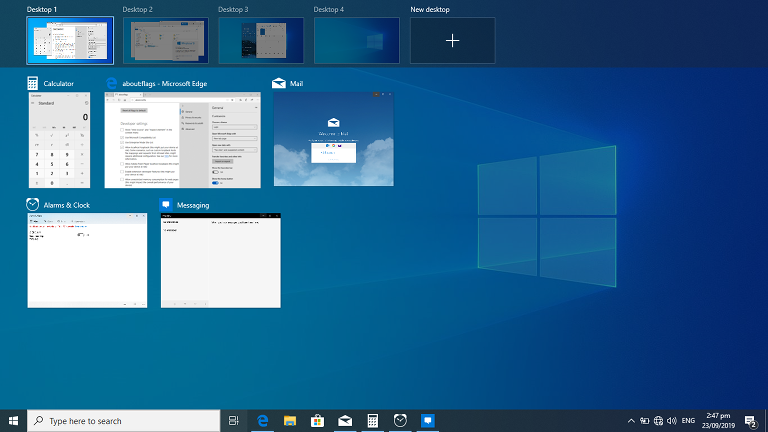
Task: Open Microsoft Edge from the taskbar
Action: (263, 421)
